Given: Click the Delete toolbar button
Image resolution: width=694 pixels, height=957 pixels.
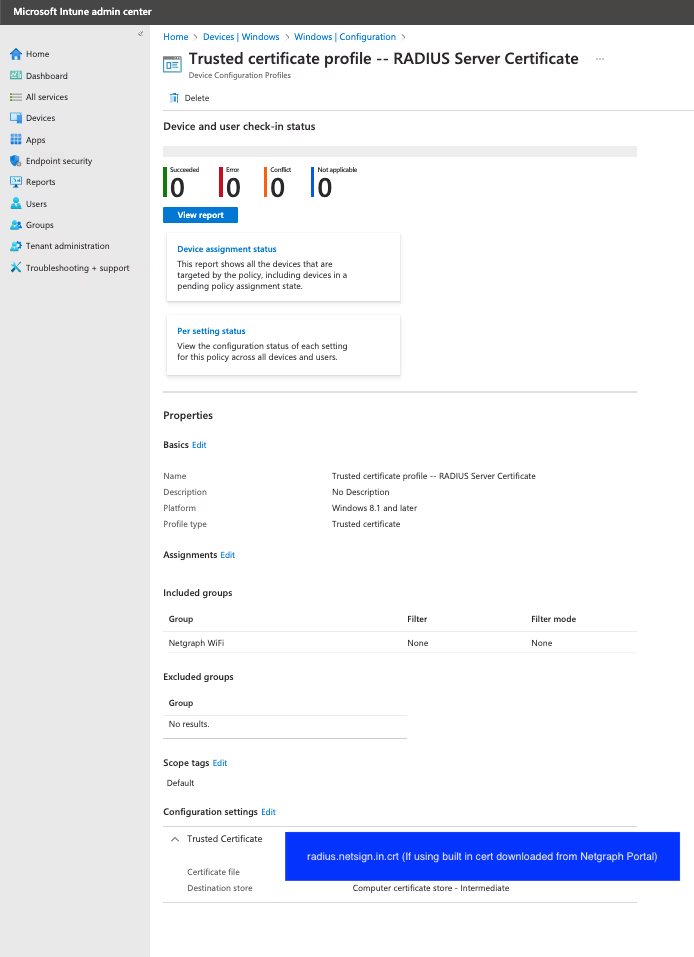Looking at the screenshot, I should click(189, 98).
